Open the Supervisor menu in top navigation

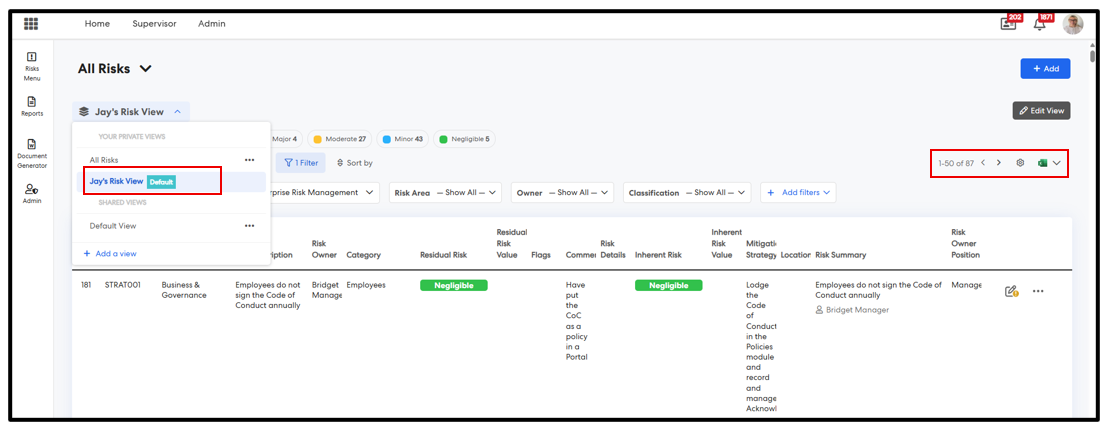154,23
